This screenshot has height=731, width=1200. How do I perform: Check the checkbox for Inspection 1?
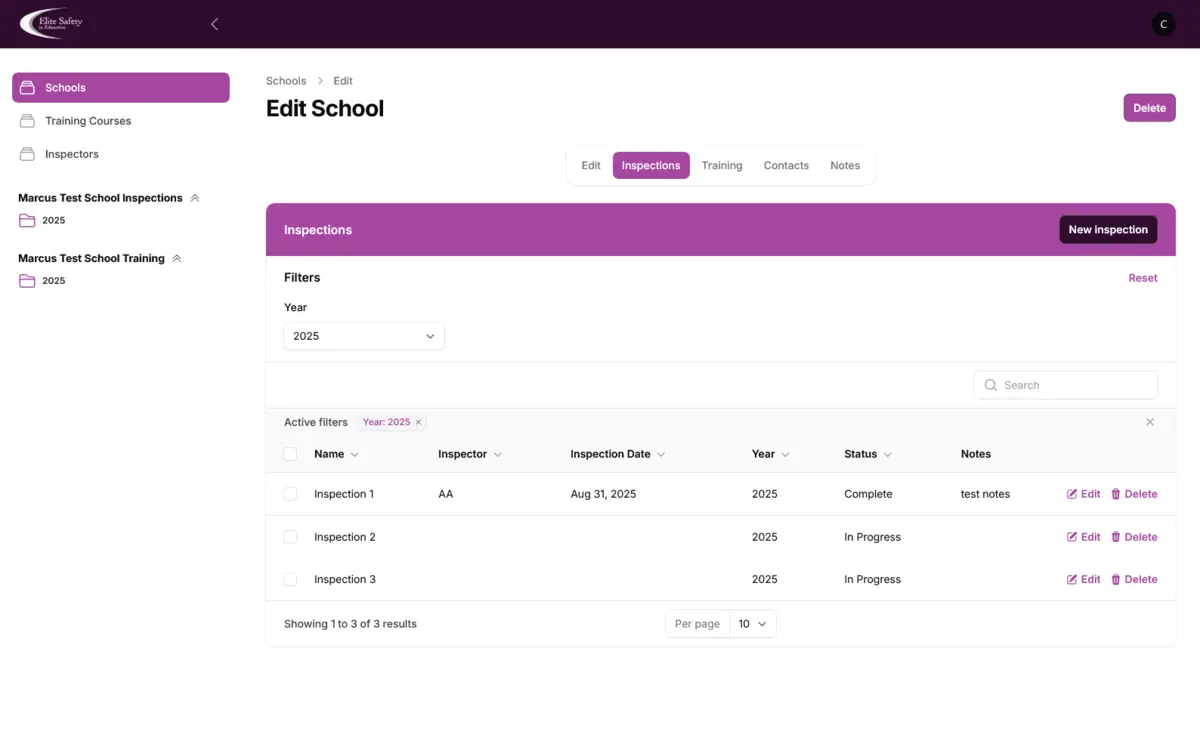[290, 493]
